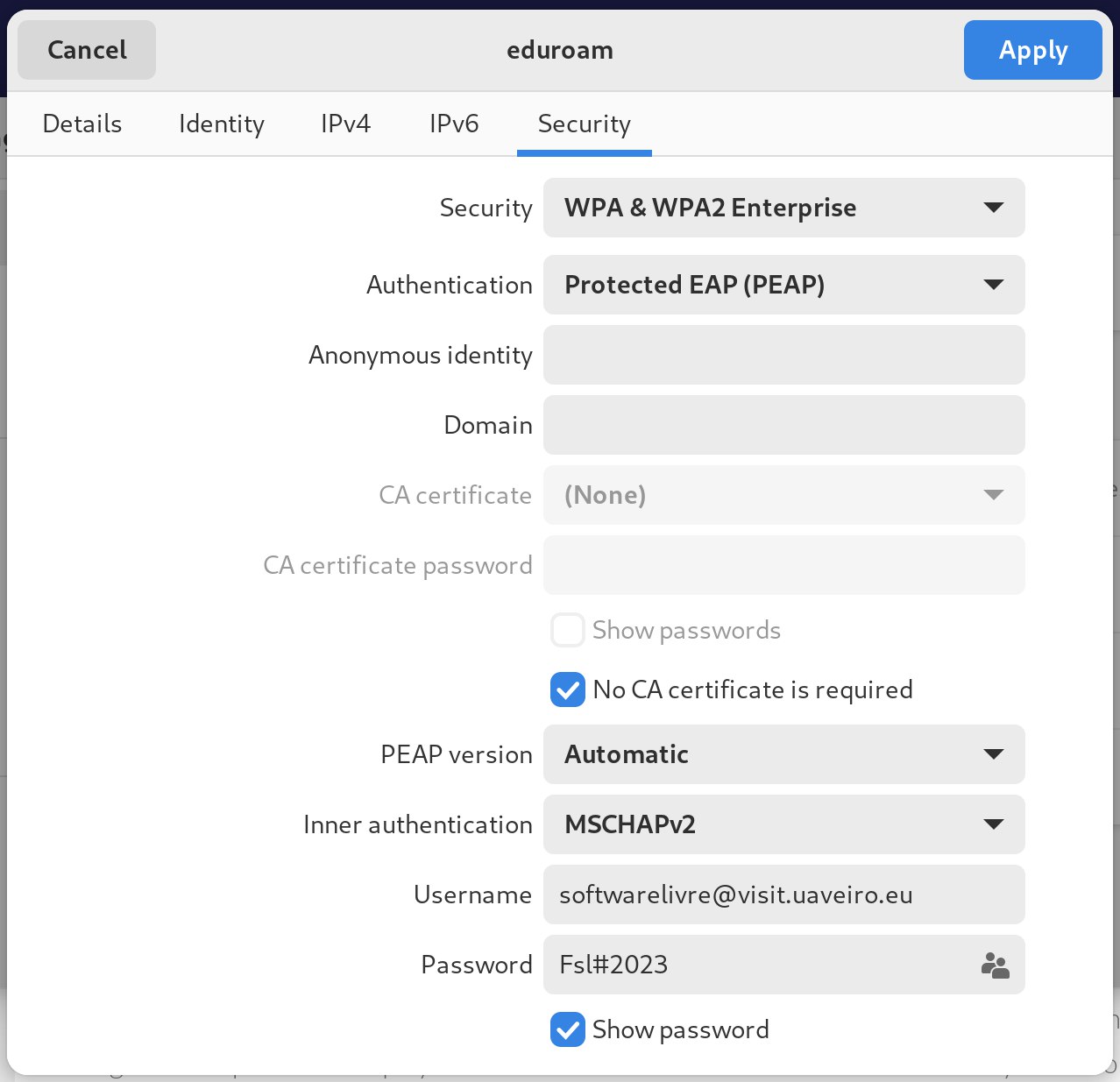Uncheck No CA certificate is required

coord(568,690)
